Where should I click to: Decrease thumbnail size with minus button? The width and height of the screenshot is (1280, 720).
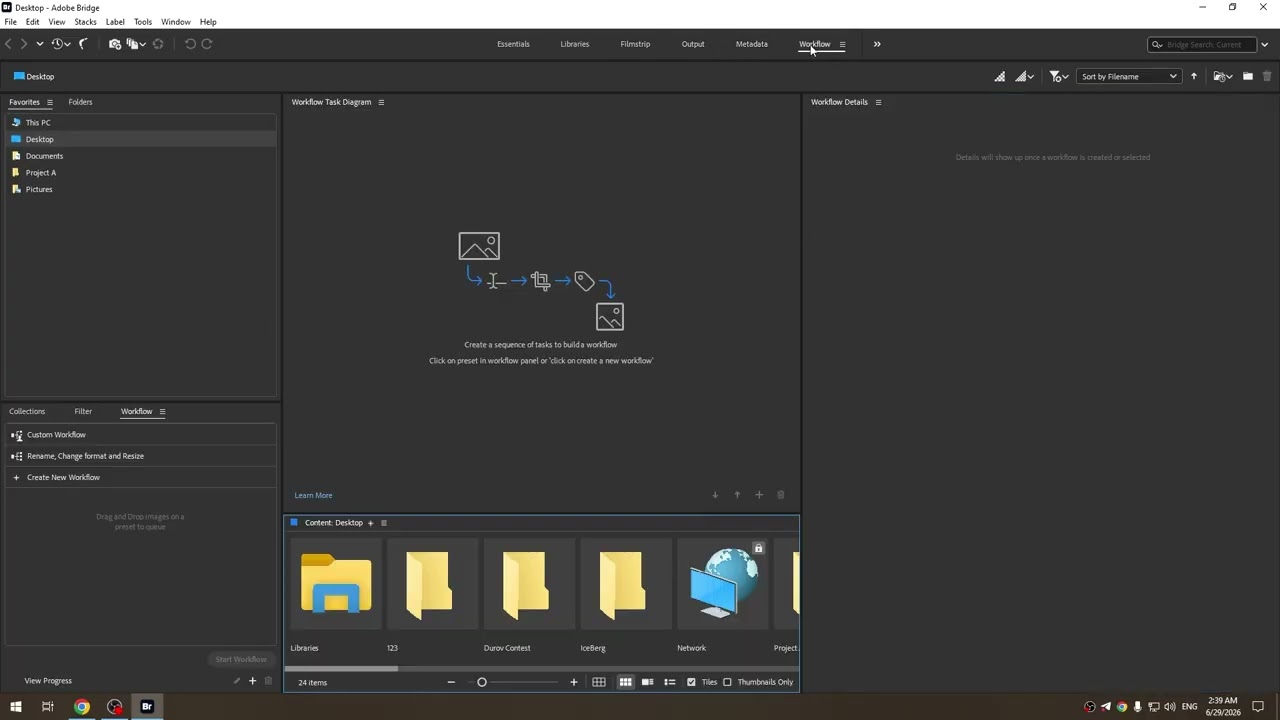click(x=451, y=682)
